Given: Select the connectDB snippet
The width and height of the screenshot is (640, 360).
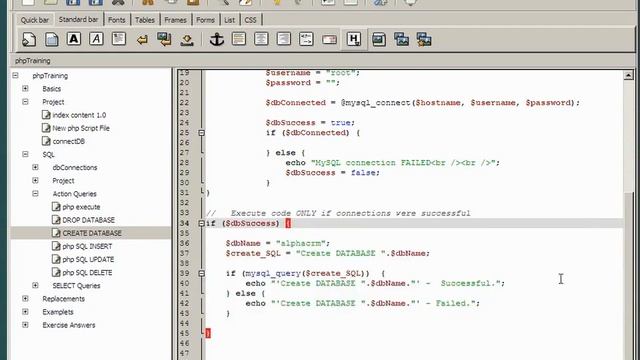Looking at the screenshot, I should pos(68,141).
